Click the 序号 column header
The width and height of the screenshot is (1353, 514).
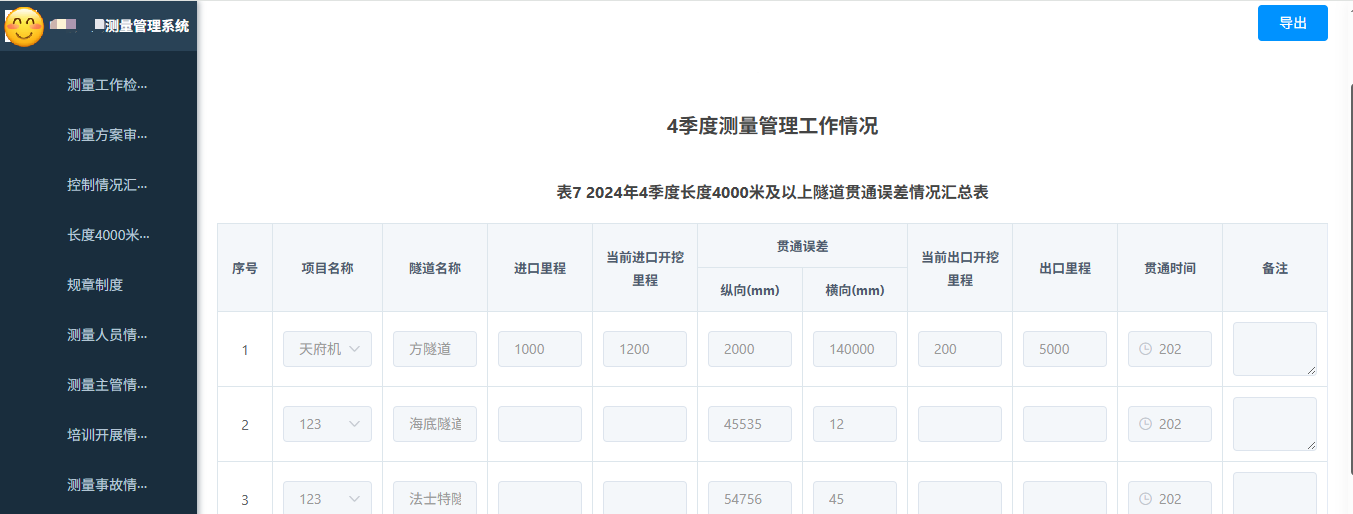pyautogui.click(x=245, y=268)
